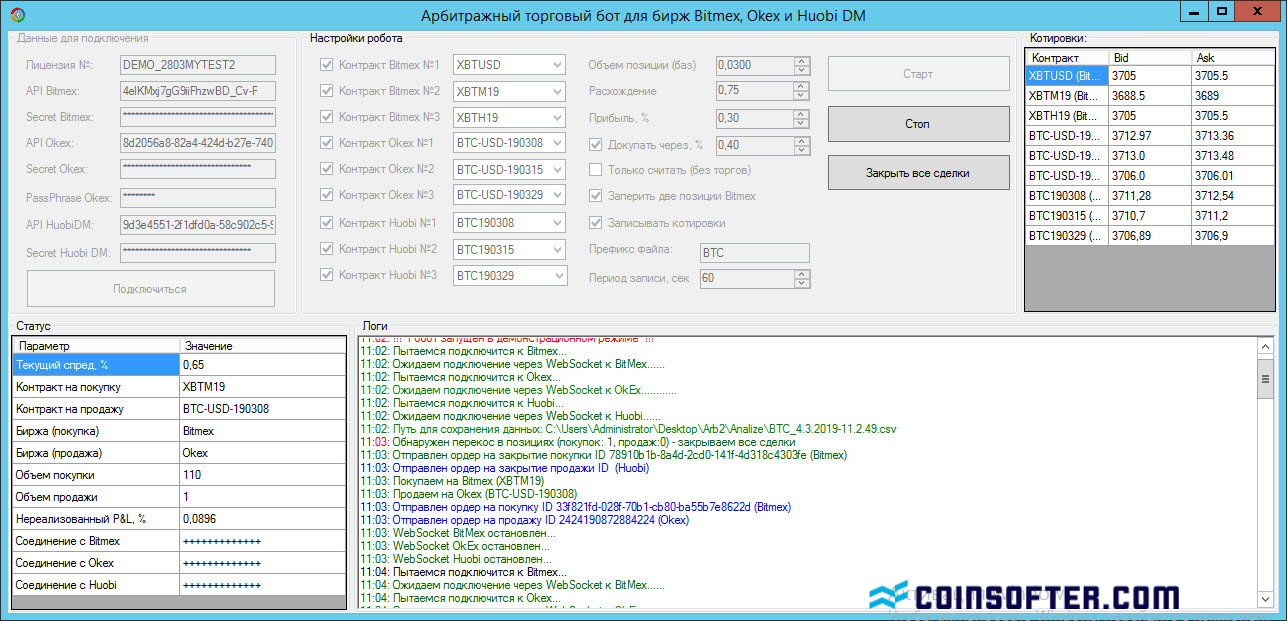Click the logs scrollbar down arrow
The image size is (1287, 621).
tap(1265, 600)
